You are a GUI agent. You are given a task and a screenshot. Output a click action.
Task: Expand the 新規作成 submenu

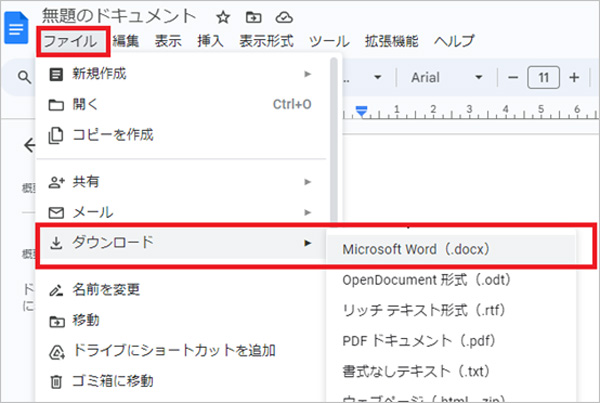(180, 73)
